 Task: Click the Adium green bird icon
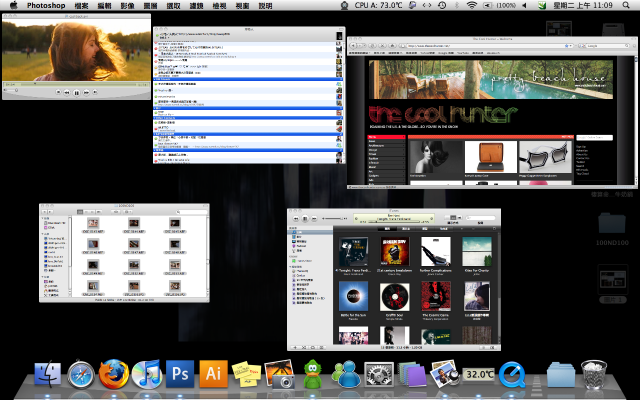(x=312, y=374)
